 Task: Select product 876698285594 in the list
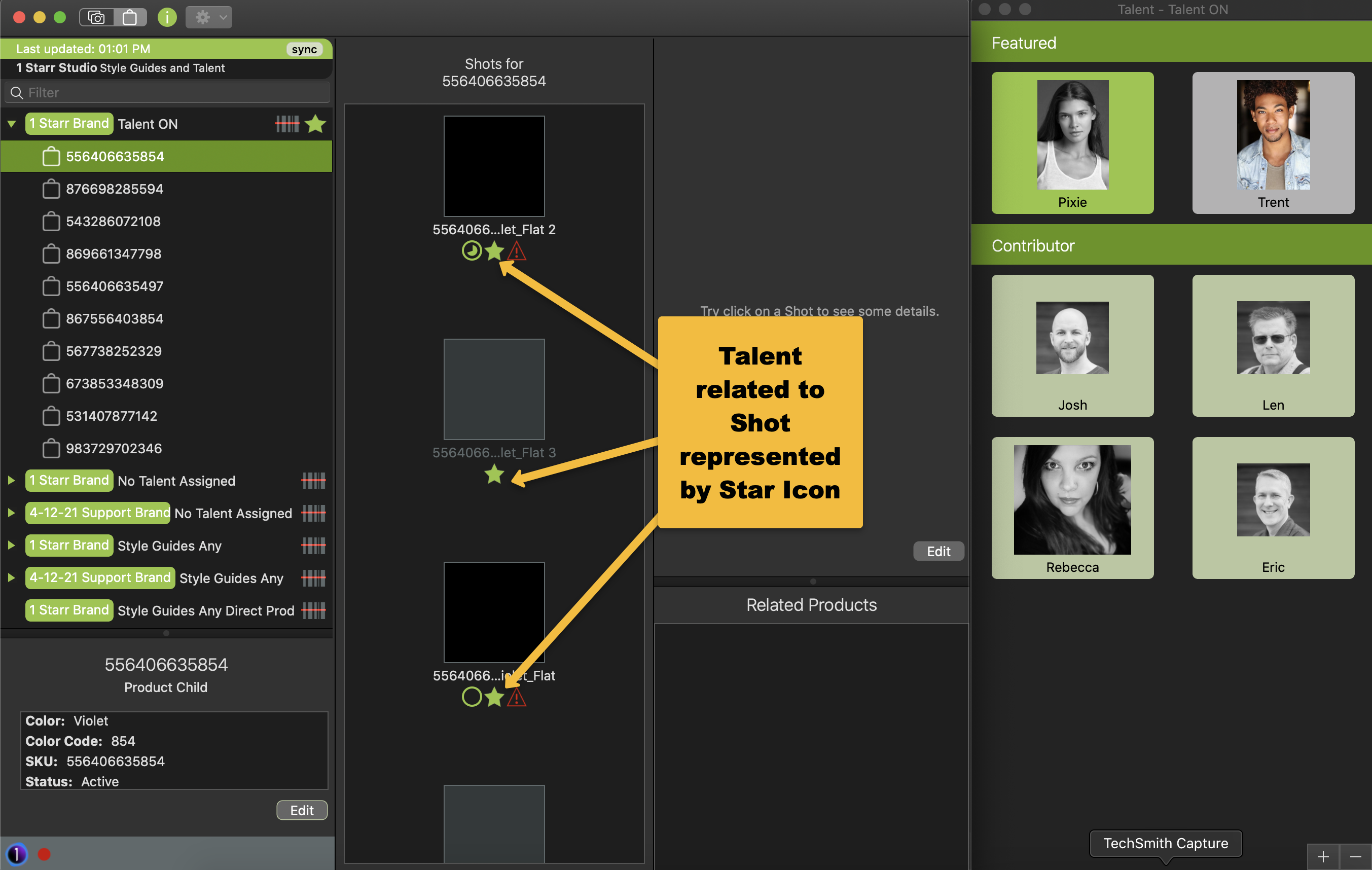point(115,189)
